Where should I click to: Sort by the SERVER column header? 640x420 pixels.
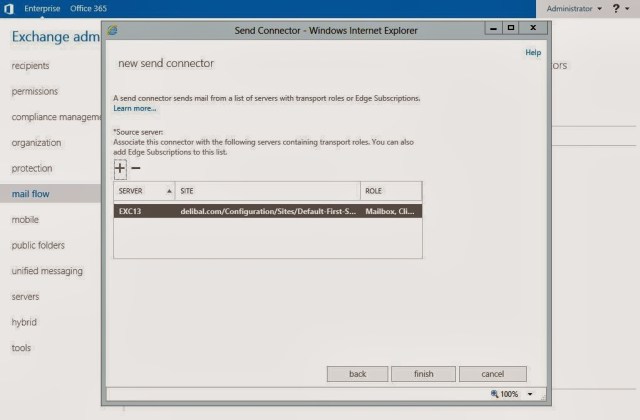[x=144, y=190]
